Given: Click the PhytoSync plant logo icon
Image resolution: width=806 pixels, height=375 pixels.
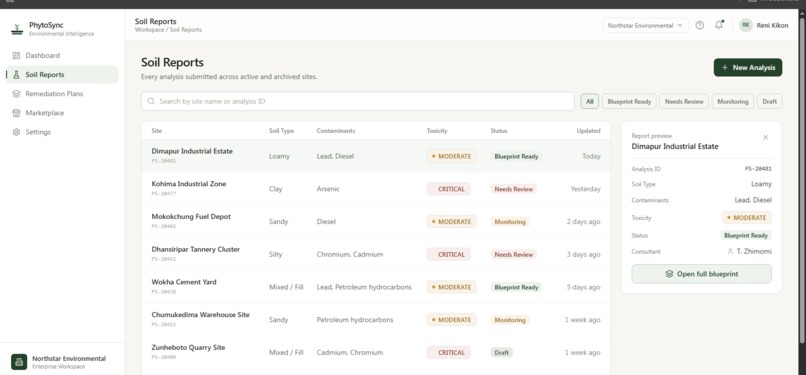Looking at the screenshot, I should point(17,29).
